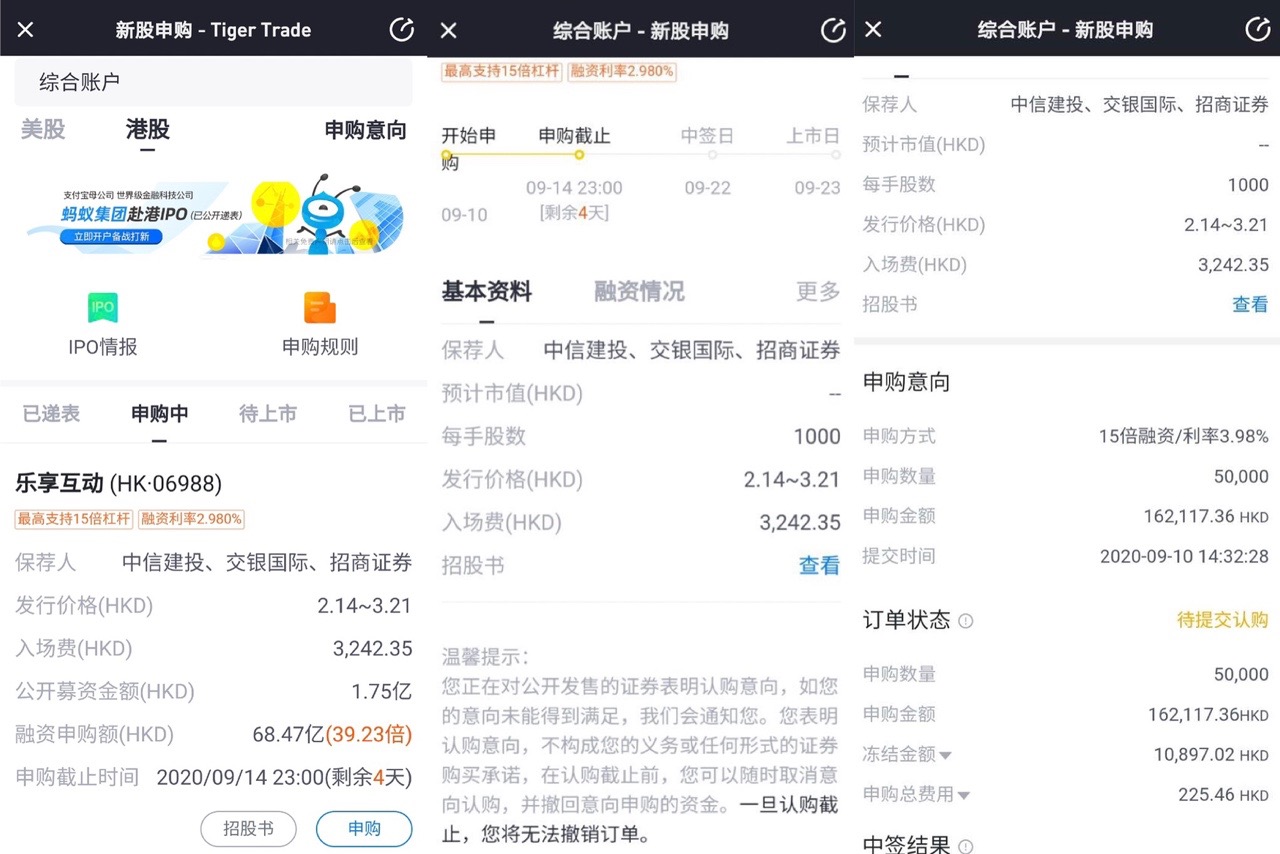Tap the 申购意向 section heading in right panel
Screen dimensions: 1280x854
[x=906, y=382]
